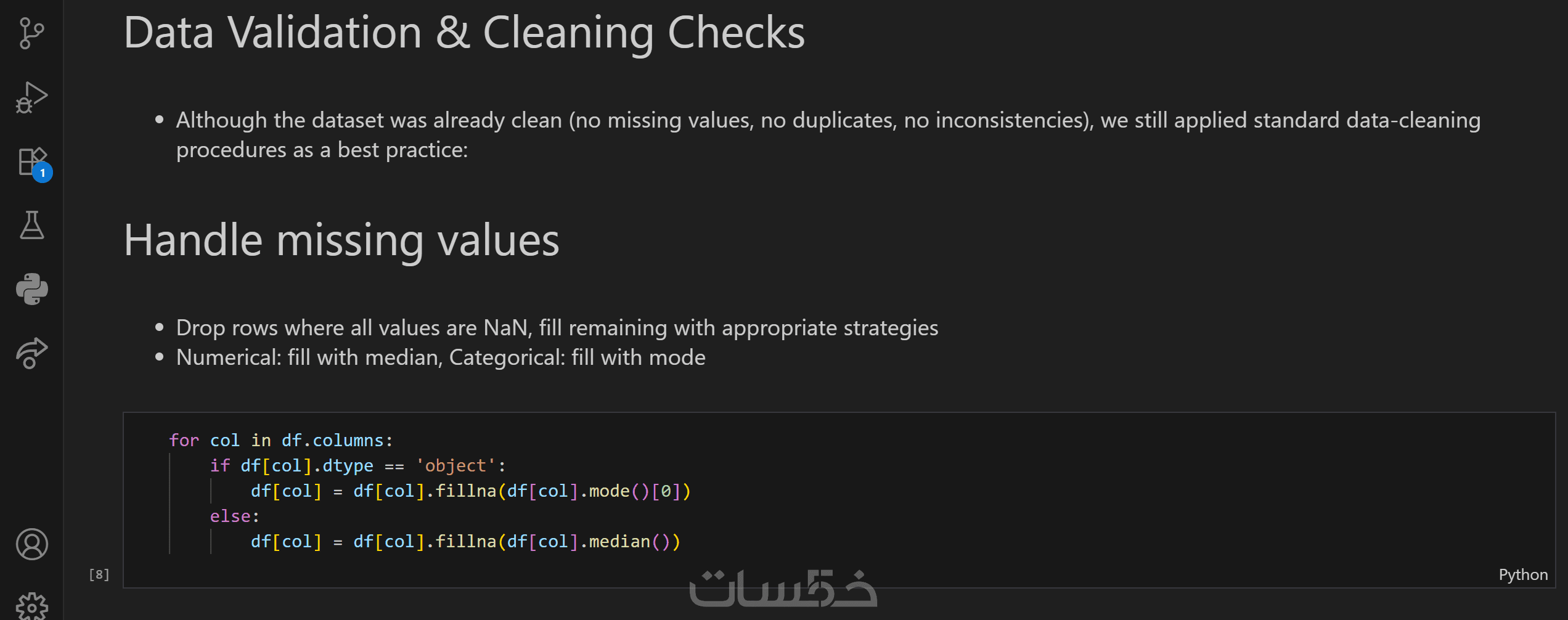Viewport: 1568px width, 620px height.
Task: Open the Extensions view with update badge
Action: 31,163
